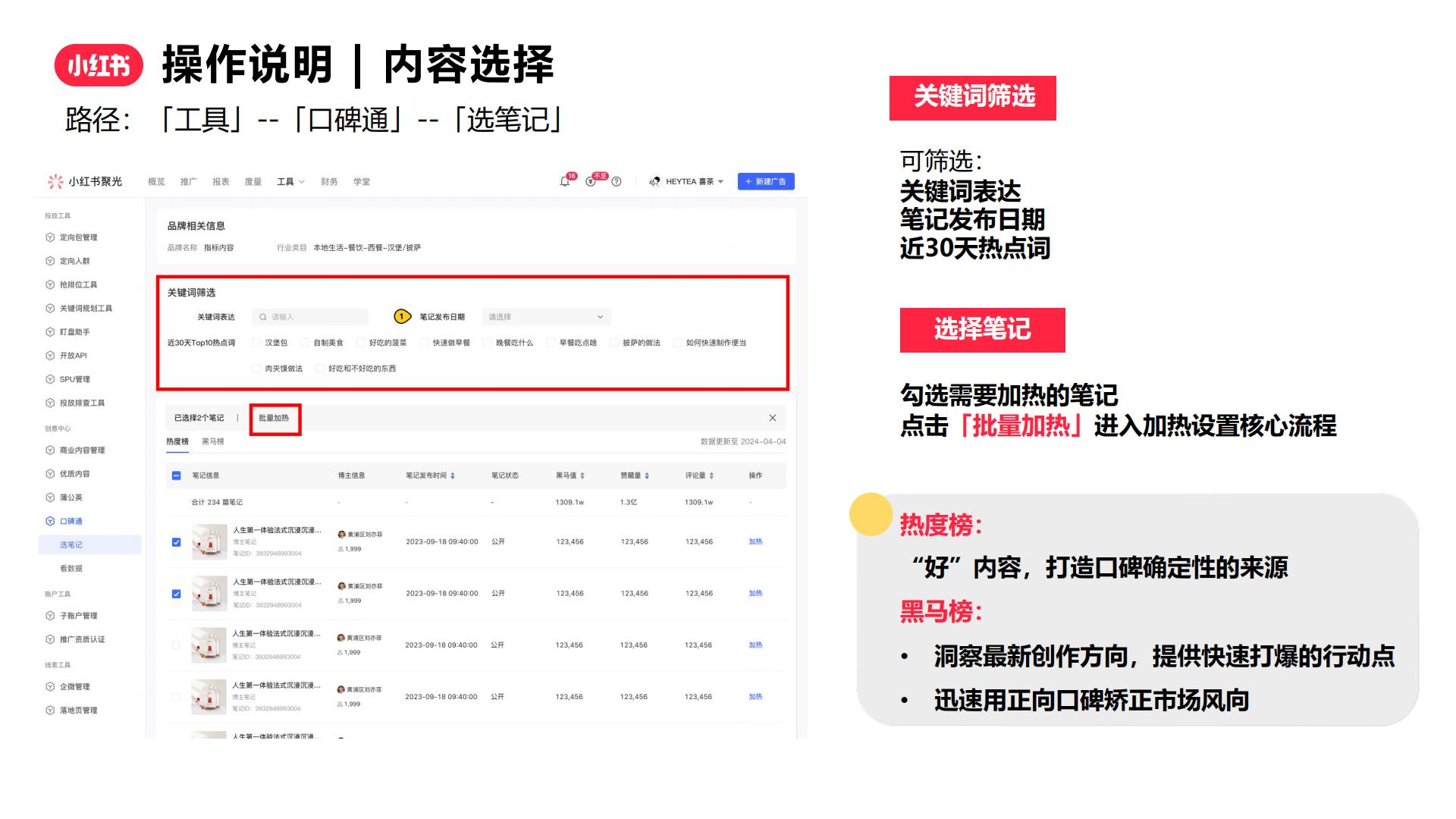Close the selected-notes bar with X

pyautogui.click(x=772, y=418)
